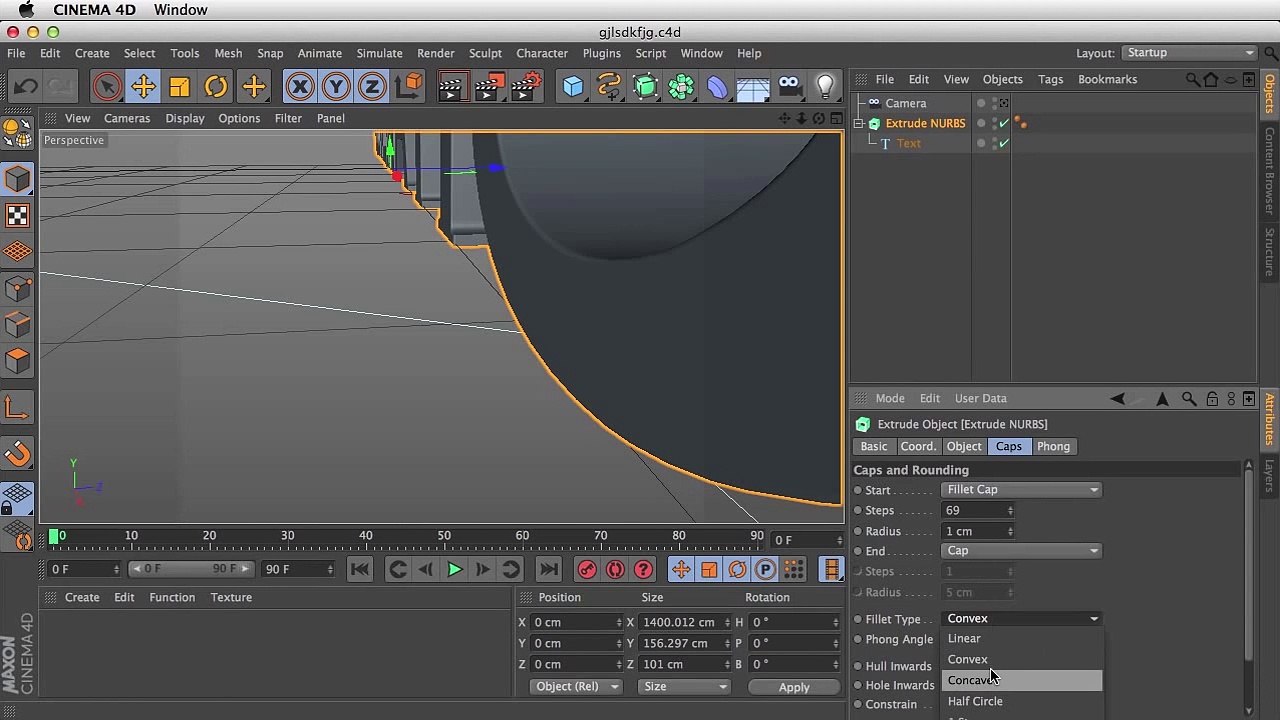The image size is (1280, 720).
Task: Switch to the Coord. tab
Action: tap(918, 447)
